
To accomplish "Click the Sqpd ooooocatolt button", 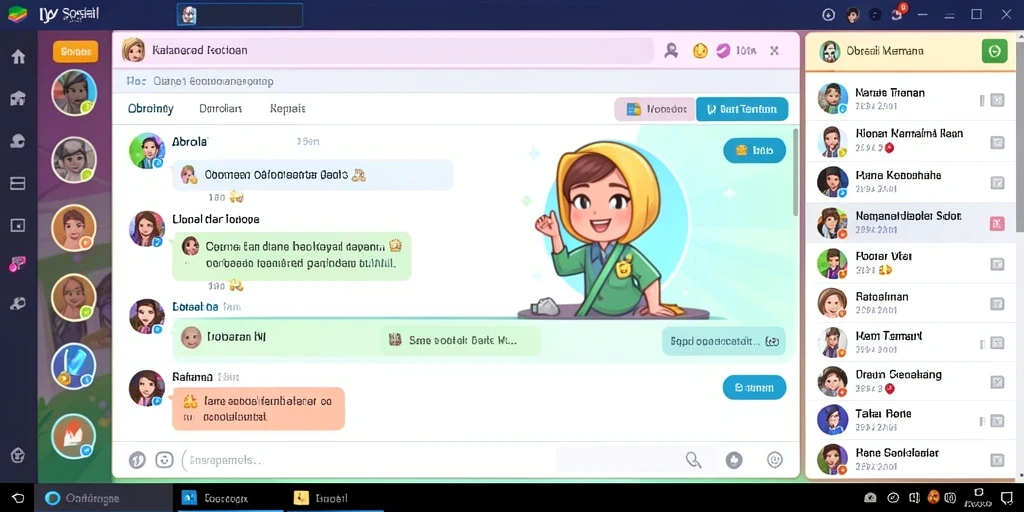I will 724,341.
